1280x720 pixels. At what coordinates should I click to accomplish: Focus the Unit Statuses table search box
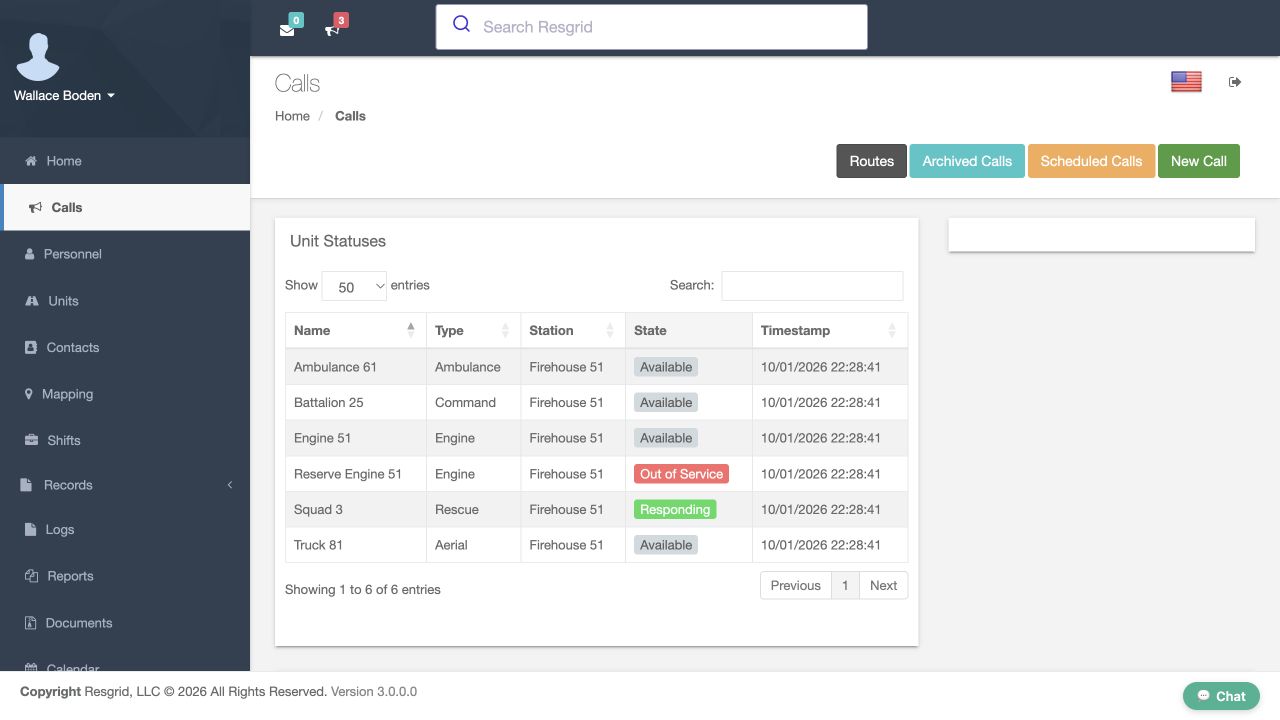coord(812,286)
